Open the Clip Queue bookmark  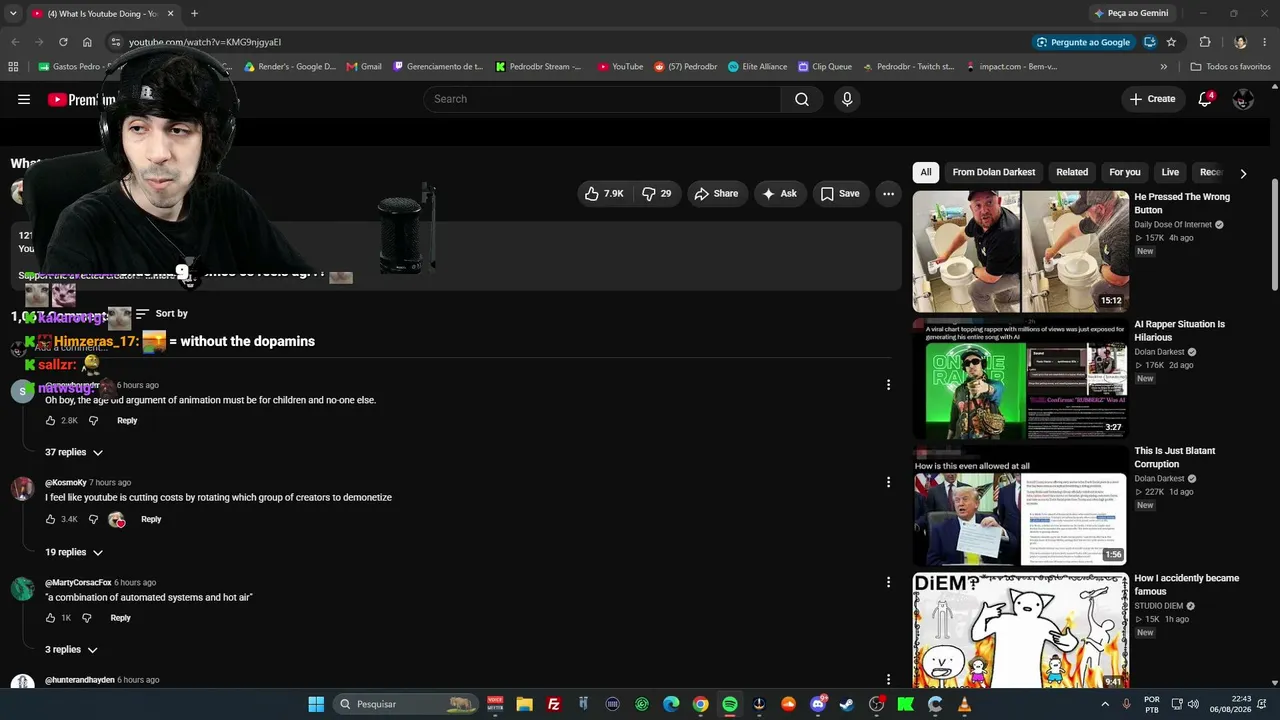[x=825, y=67]
